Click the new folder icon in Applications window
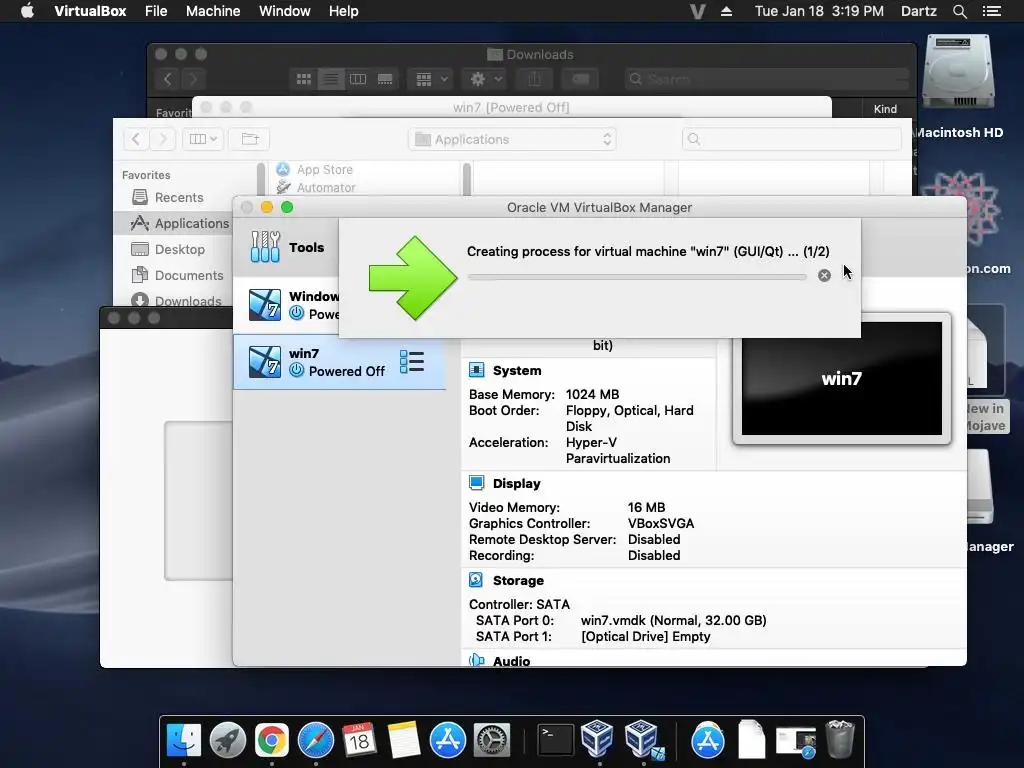This screenshot has width=1024, height=768. [x=250, y=139]
